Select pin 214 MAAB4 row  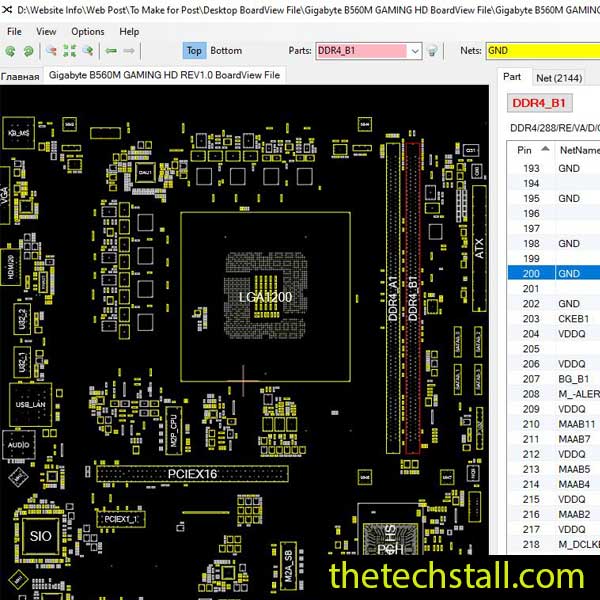coord(554,484)
